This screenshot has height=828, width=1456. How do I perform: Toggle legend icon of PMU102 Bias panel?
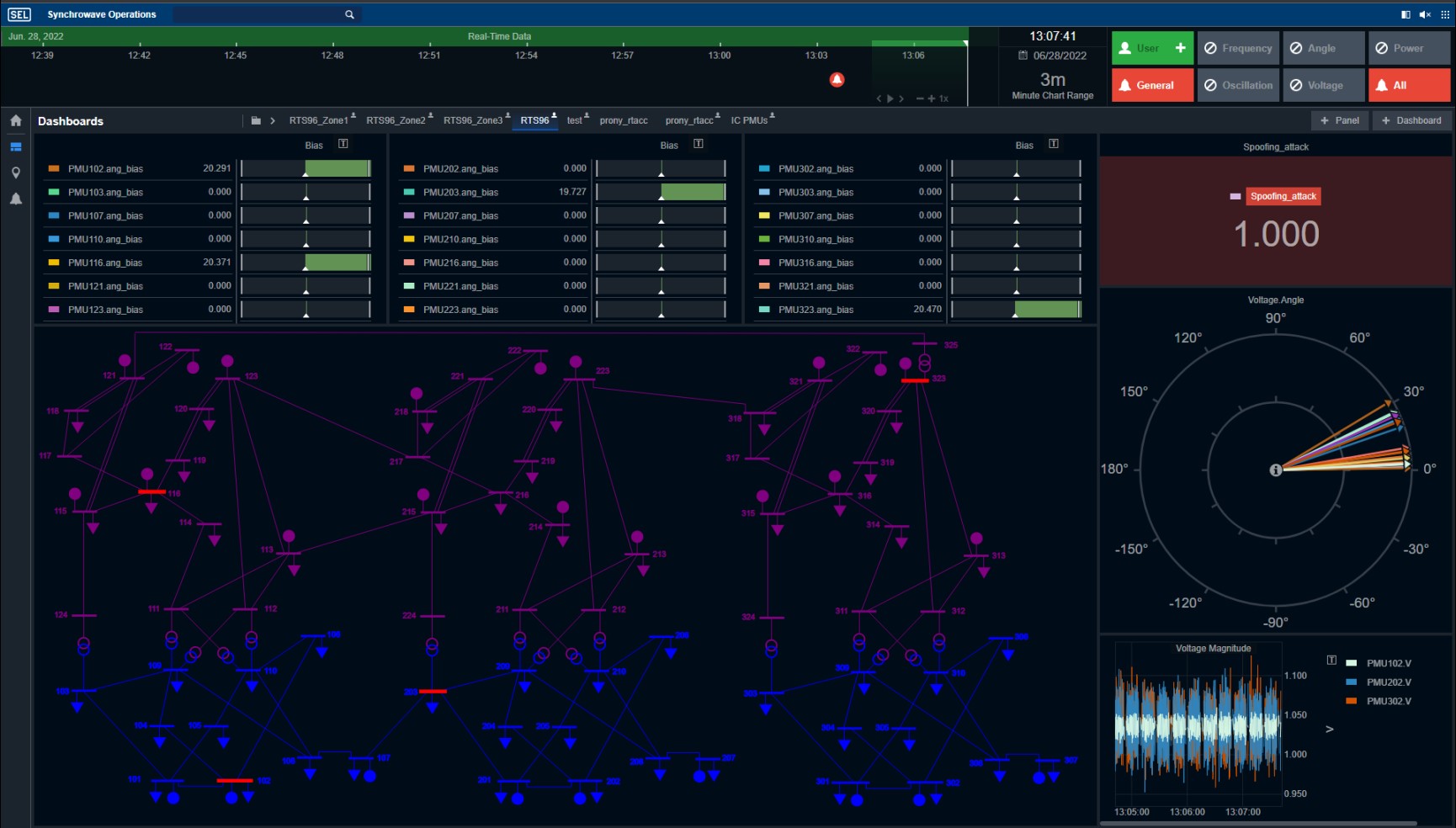click(x=343, y=144)
